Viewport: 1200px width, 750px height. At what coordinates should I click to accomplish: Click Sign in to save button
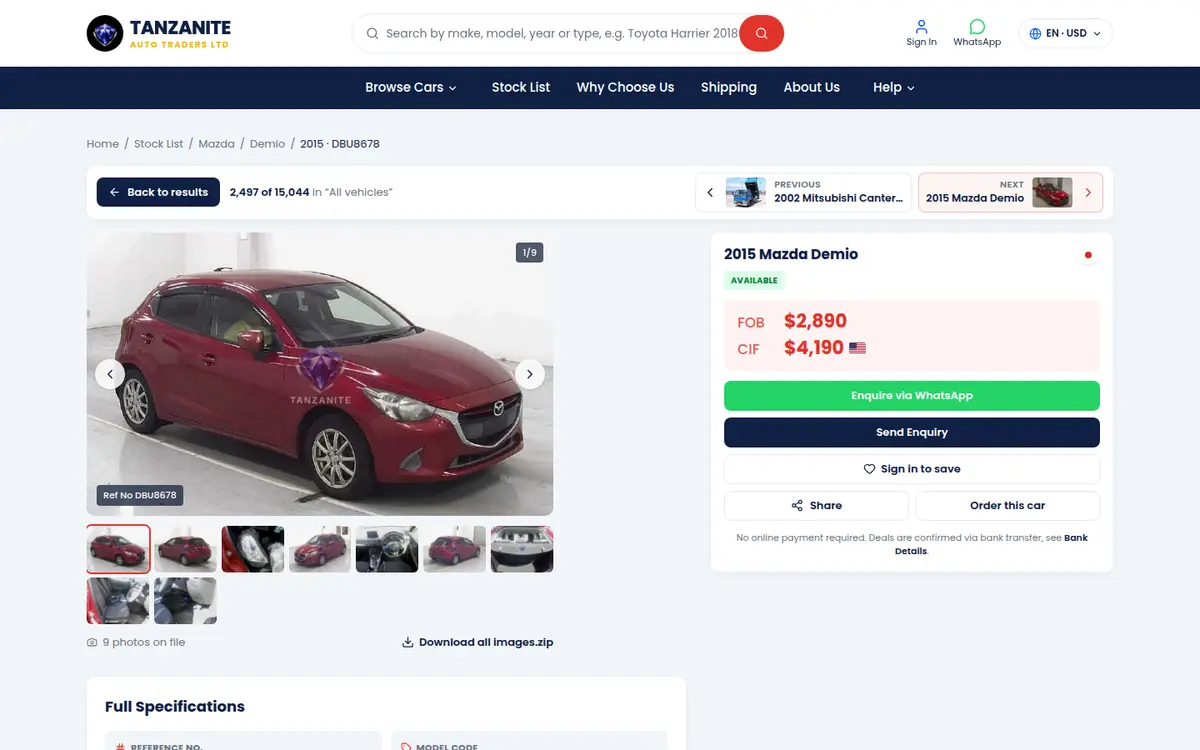click(x=912, y=469)
